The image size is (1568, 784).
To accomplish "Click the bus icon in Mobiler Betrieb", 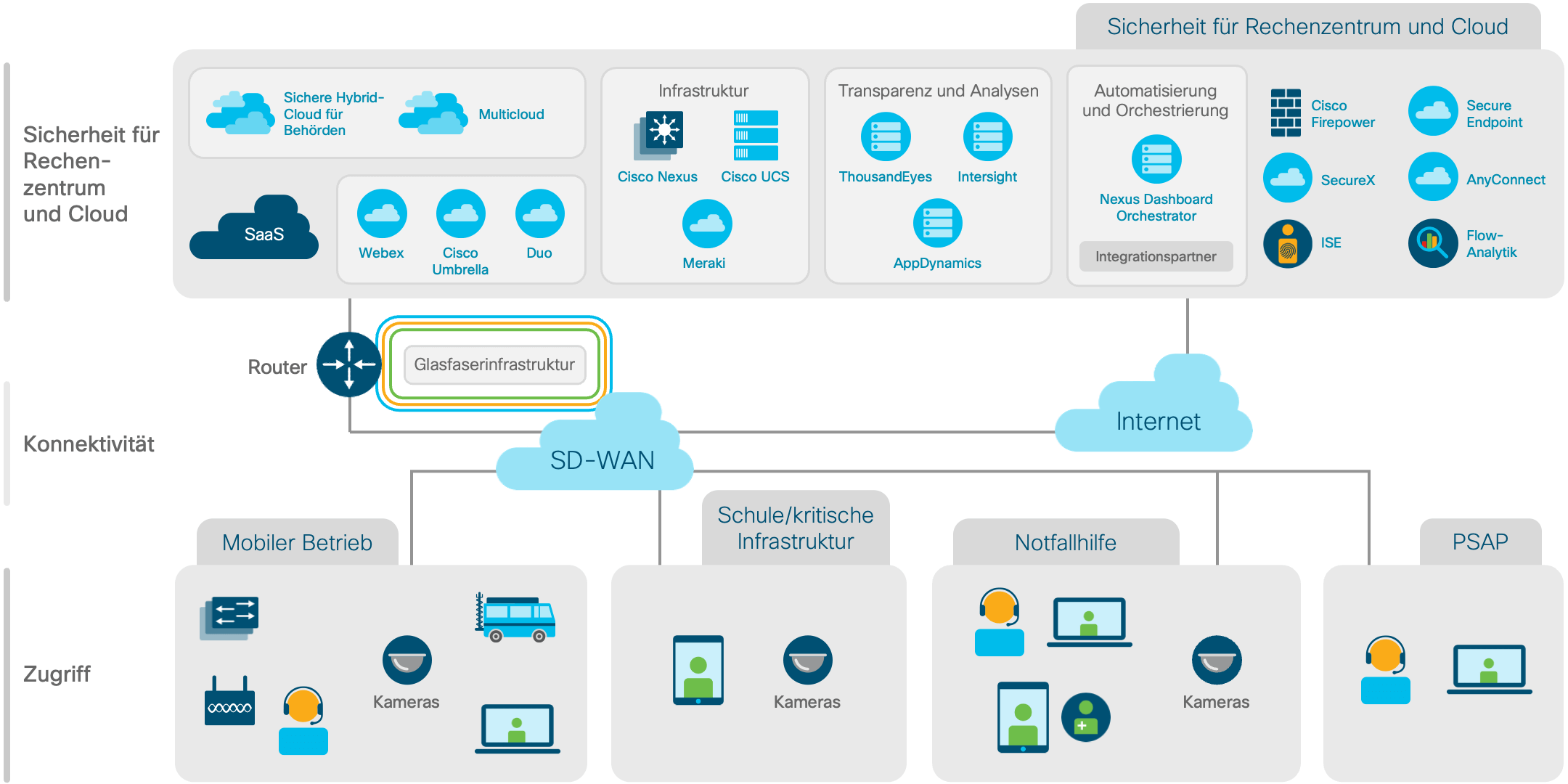I will (x=515, y=618).
